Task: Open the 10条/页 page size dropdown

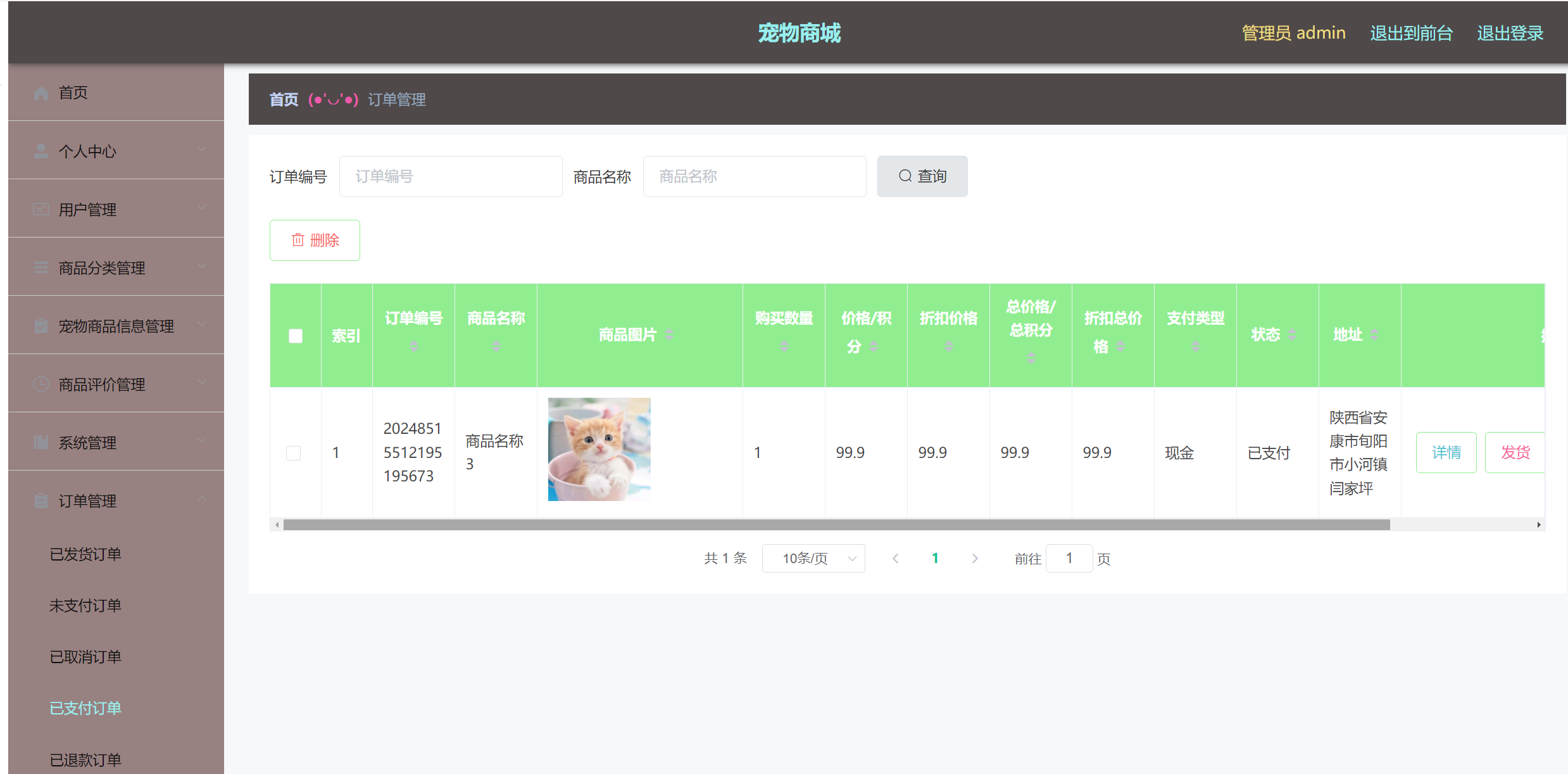Action: pyautogui.click(x=813, y=558)
